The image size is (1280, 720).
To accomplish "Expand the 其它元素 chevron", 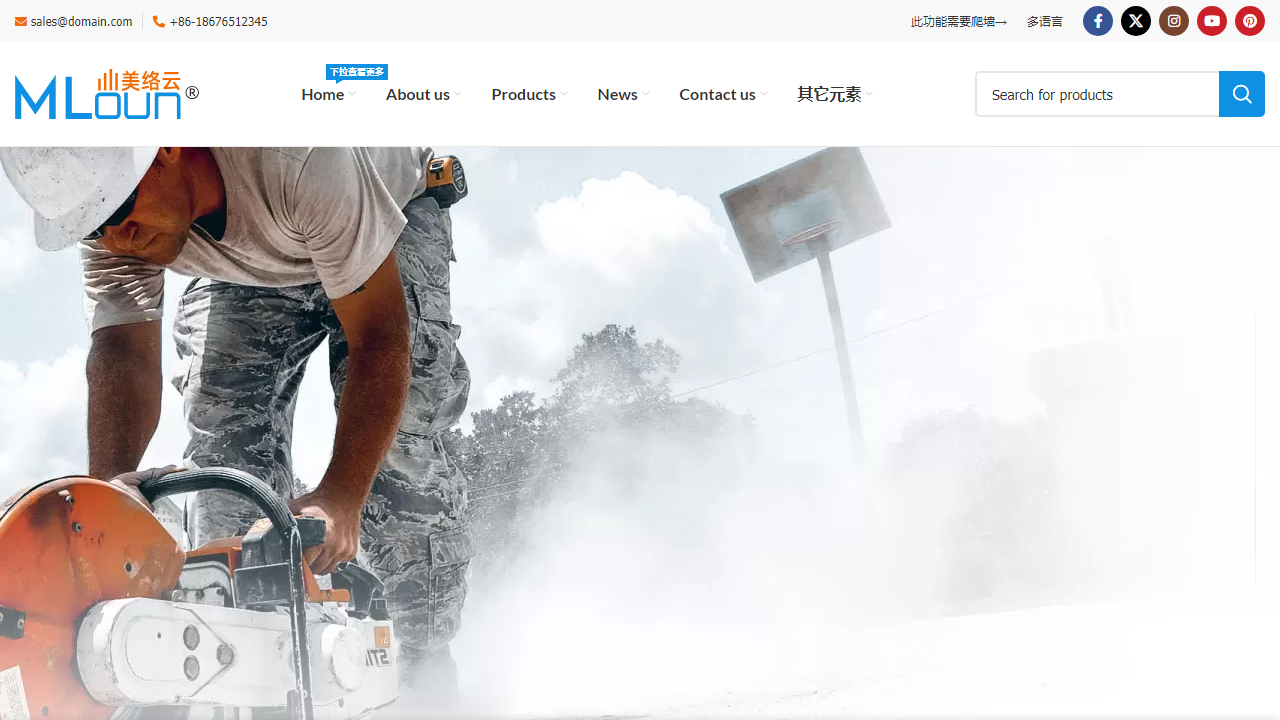I will coord(870,95).
